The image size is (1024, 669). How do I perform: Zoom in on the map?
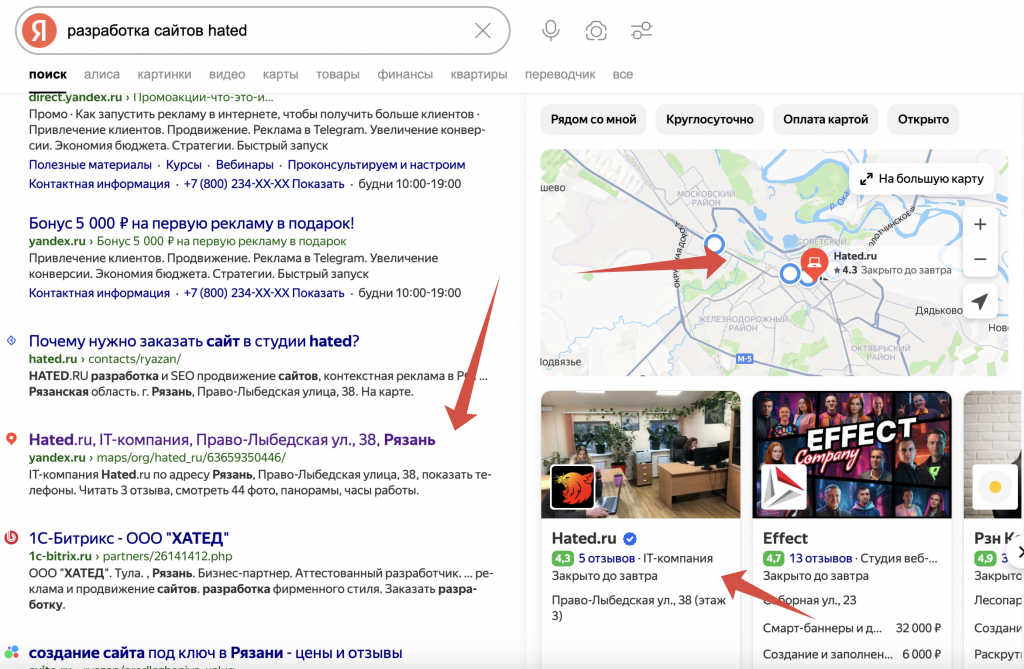[x=980, y=224]
